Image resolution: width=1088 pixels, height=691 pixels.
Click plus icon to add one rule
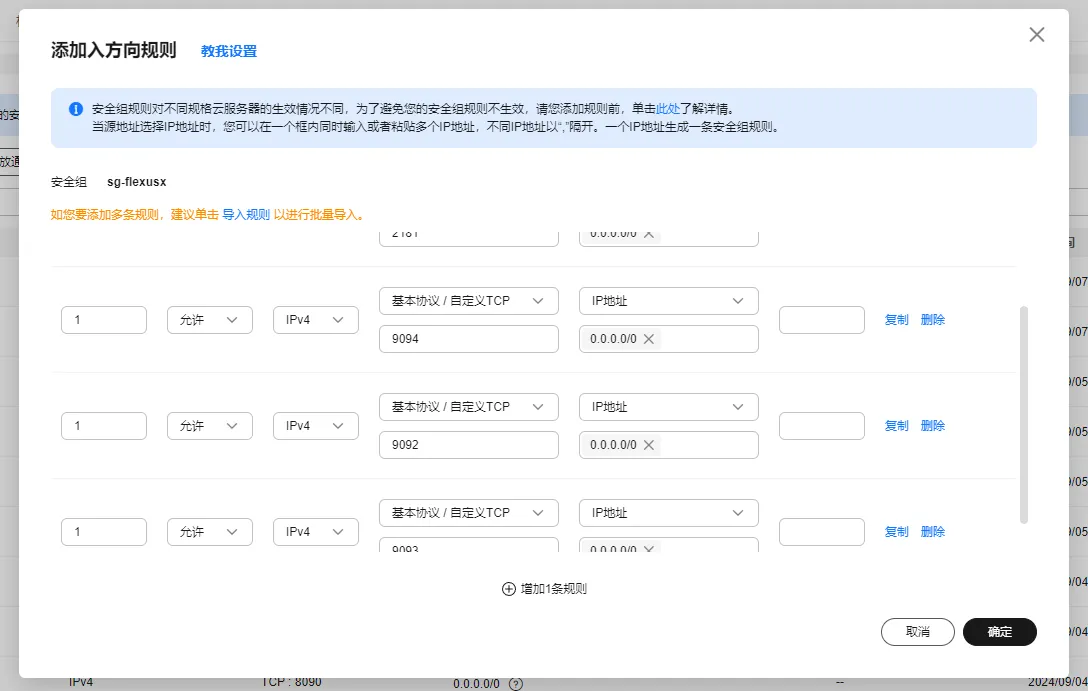pyautogui.click(x=509, y=589)
